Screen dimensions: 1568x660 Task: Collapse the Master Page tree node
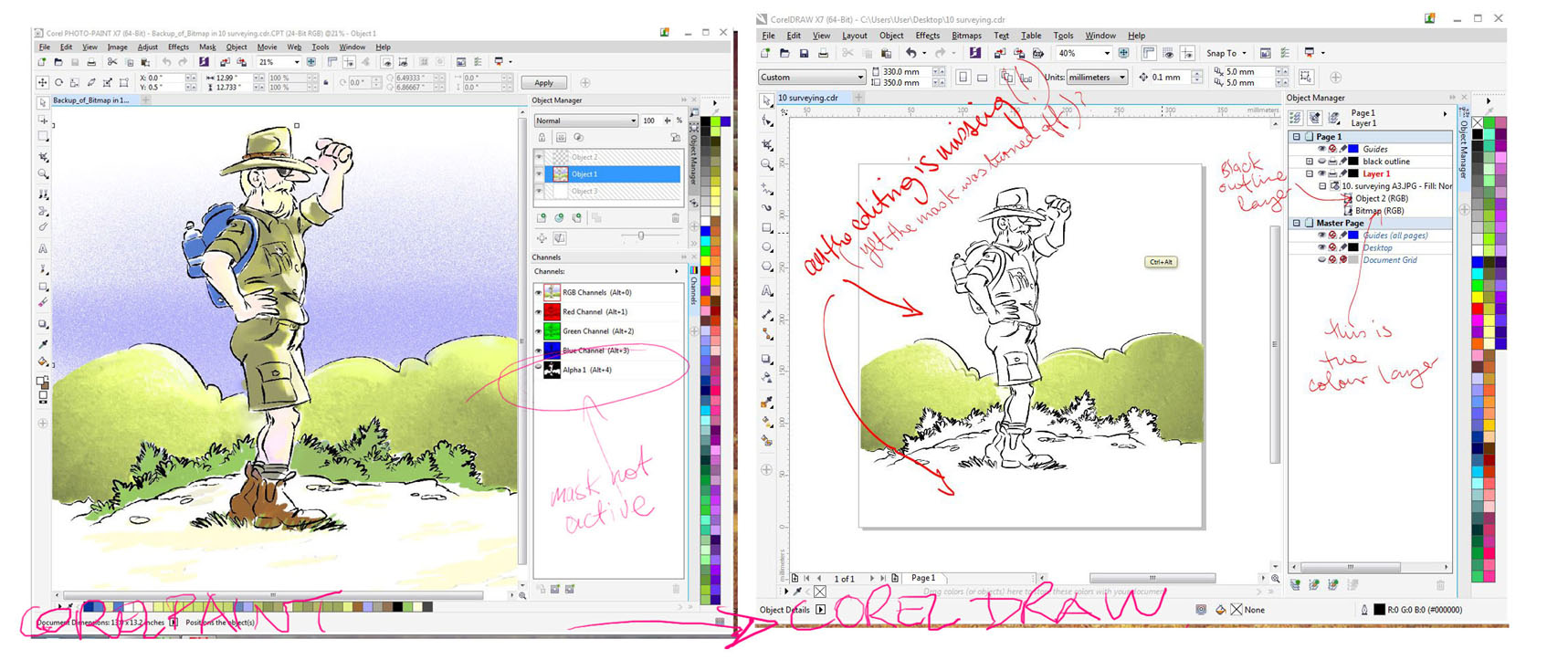(1296, 223)
